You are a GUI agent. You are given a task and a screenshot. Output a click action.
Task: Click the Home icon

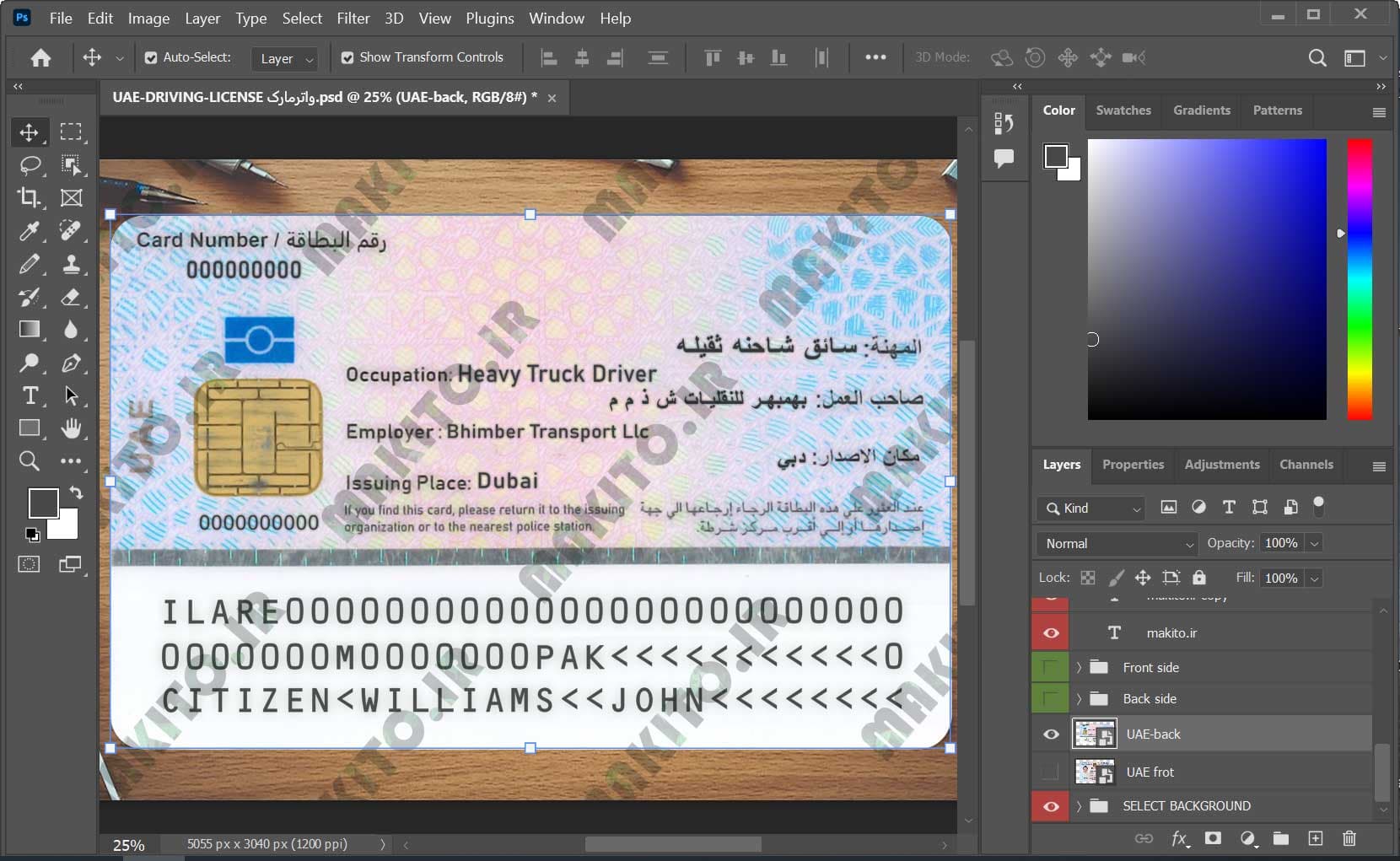[x=40, y=57]
